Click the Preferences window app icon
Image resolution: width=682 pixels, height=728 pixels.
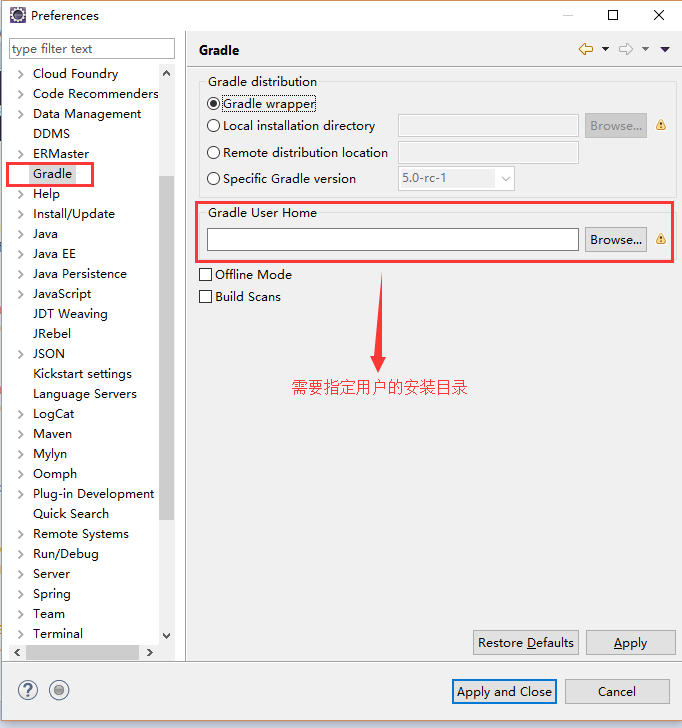(18, 15)
